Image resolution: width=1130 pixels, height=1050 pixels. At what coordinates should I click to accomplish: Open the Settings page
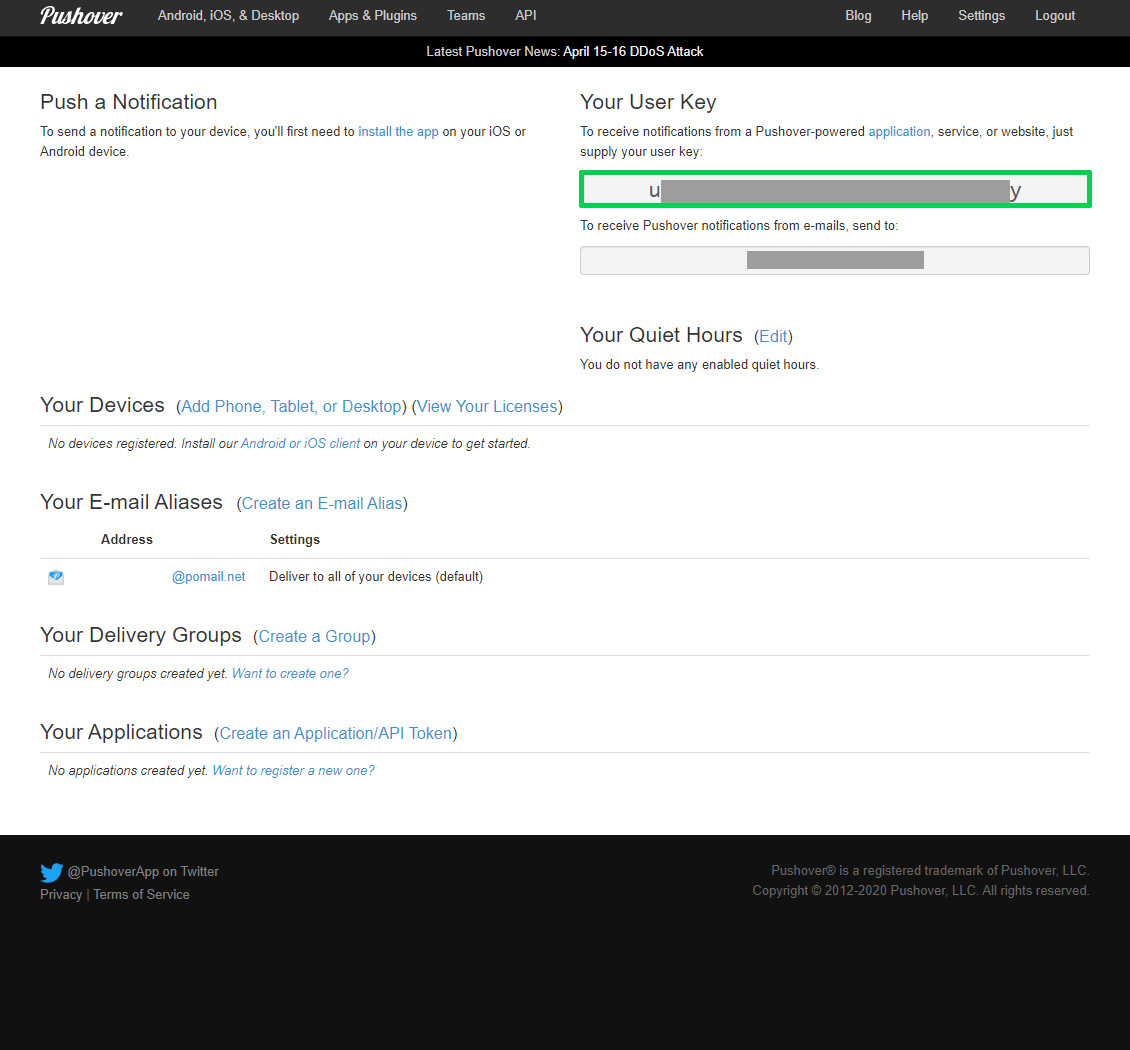point(981,15)
